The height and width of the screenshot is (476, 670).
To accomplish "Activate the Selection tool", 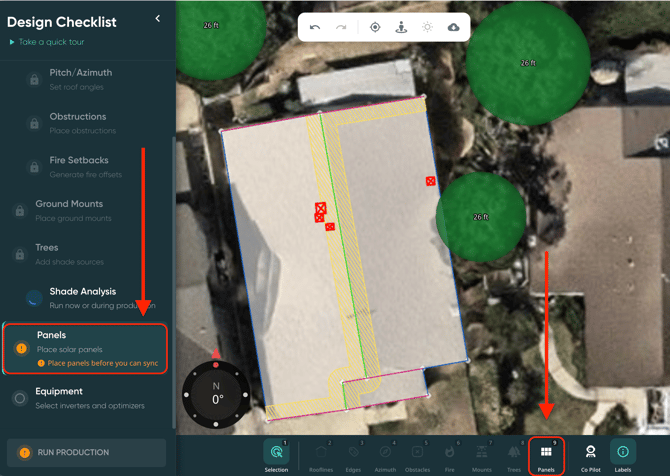I will click(276, 454).
